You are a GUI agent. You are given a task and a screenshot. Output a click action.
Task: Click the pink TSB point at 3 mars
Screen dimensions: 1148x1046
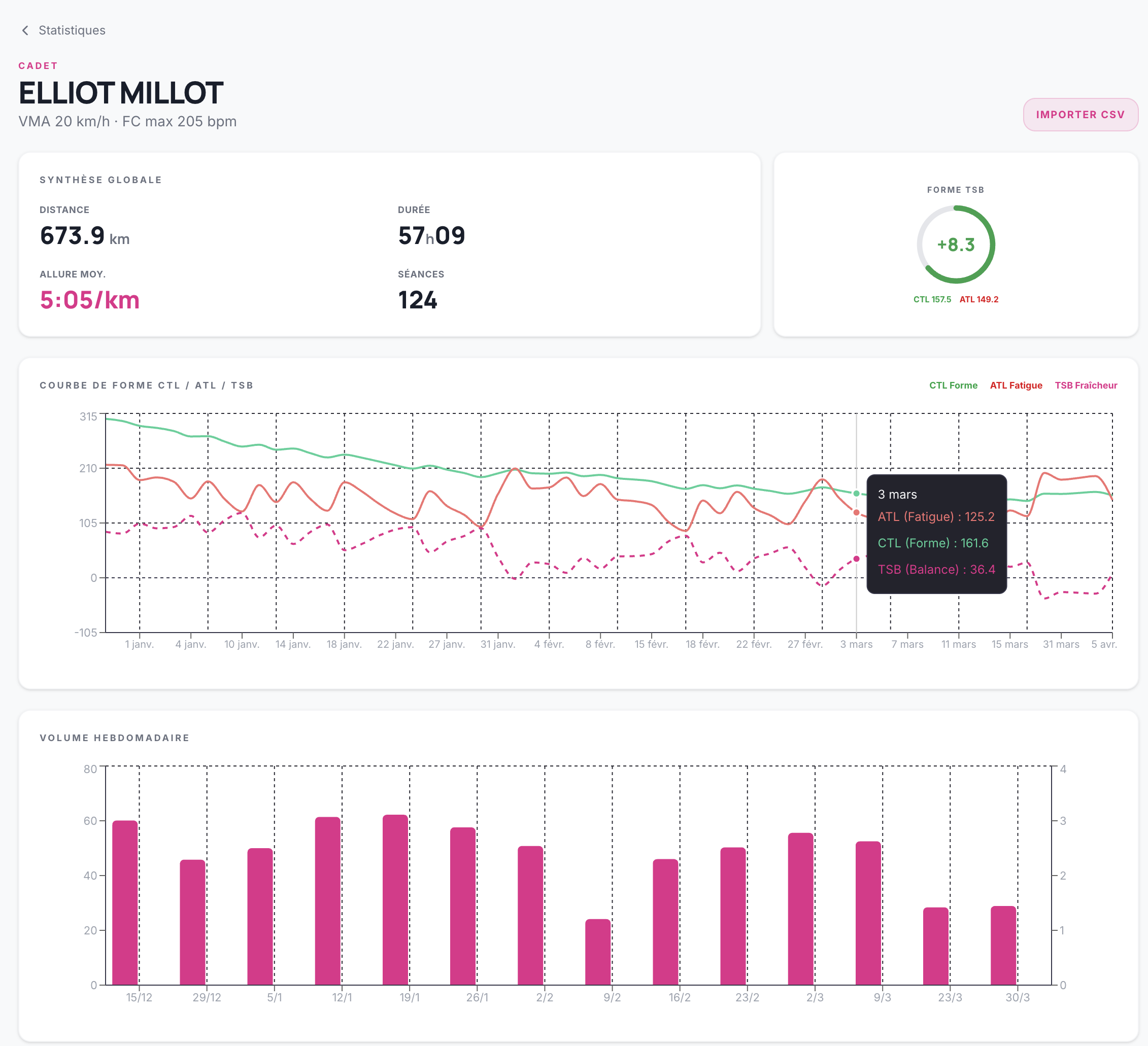[856, 559]
